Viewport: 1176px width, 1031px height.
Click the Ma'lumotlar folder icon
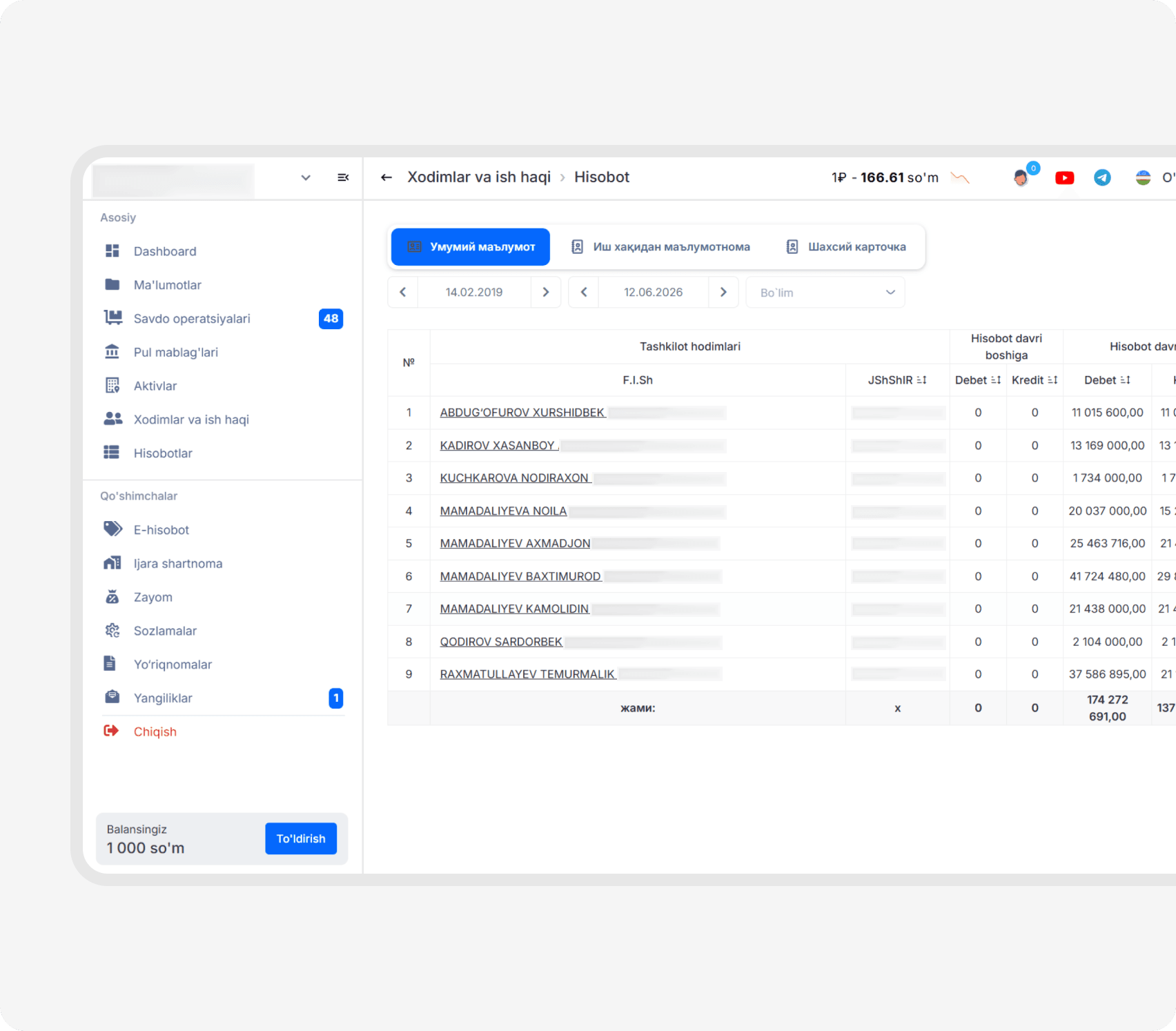(x=112, y=285)
